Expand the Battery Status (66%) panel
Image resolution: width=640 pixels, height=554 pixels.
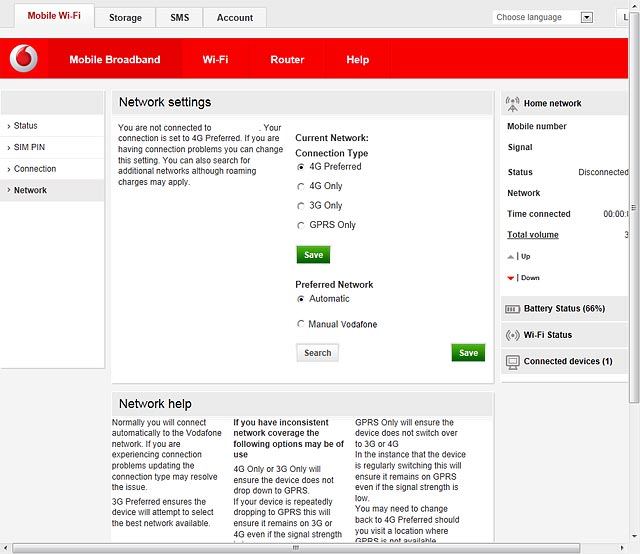(564, 309)
